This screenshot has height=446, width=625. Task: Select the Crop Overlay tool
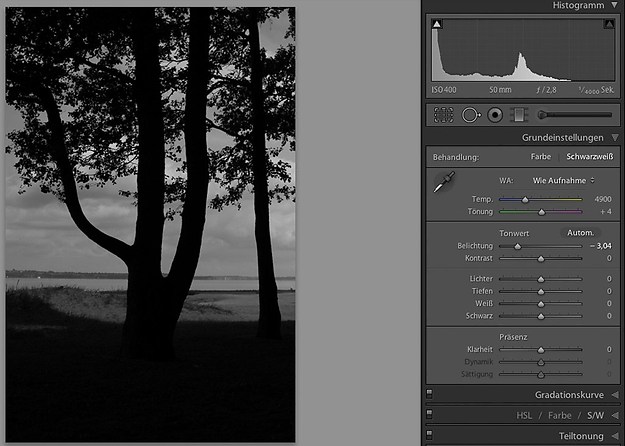(x=443, y=115)
